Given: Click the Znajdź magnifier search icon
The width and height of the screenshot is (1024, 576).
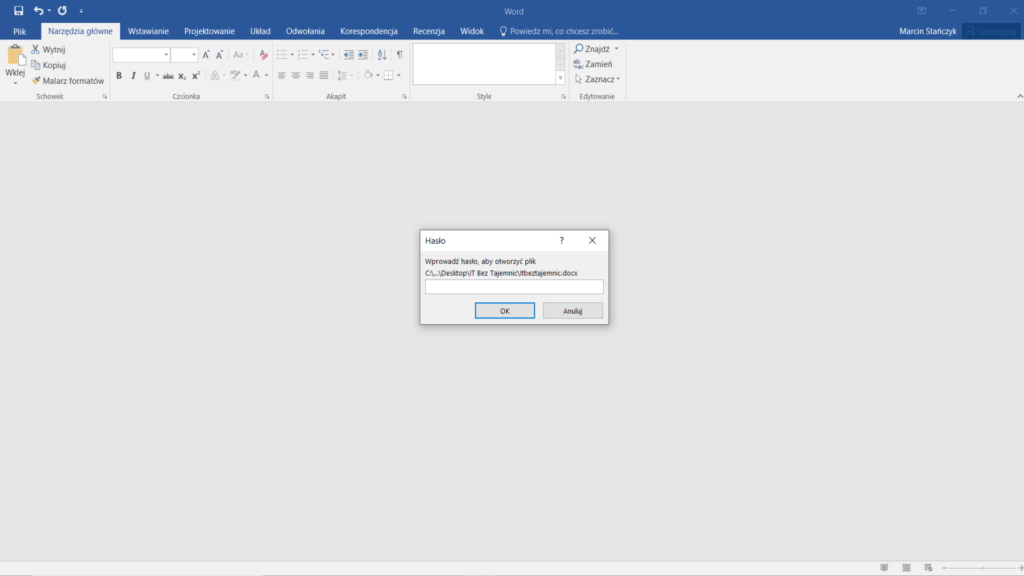Looking at the screenshot, I should click(x=579, y=48).
